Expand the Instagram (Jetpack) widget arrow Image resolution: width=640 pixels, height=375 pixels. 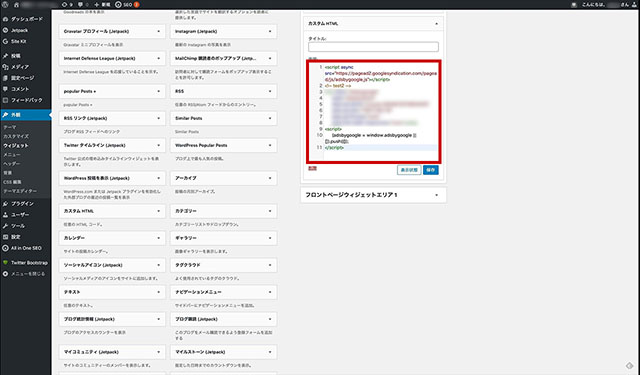point(270,31)
